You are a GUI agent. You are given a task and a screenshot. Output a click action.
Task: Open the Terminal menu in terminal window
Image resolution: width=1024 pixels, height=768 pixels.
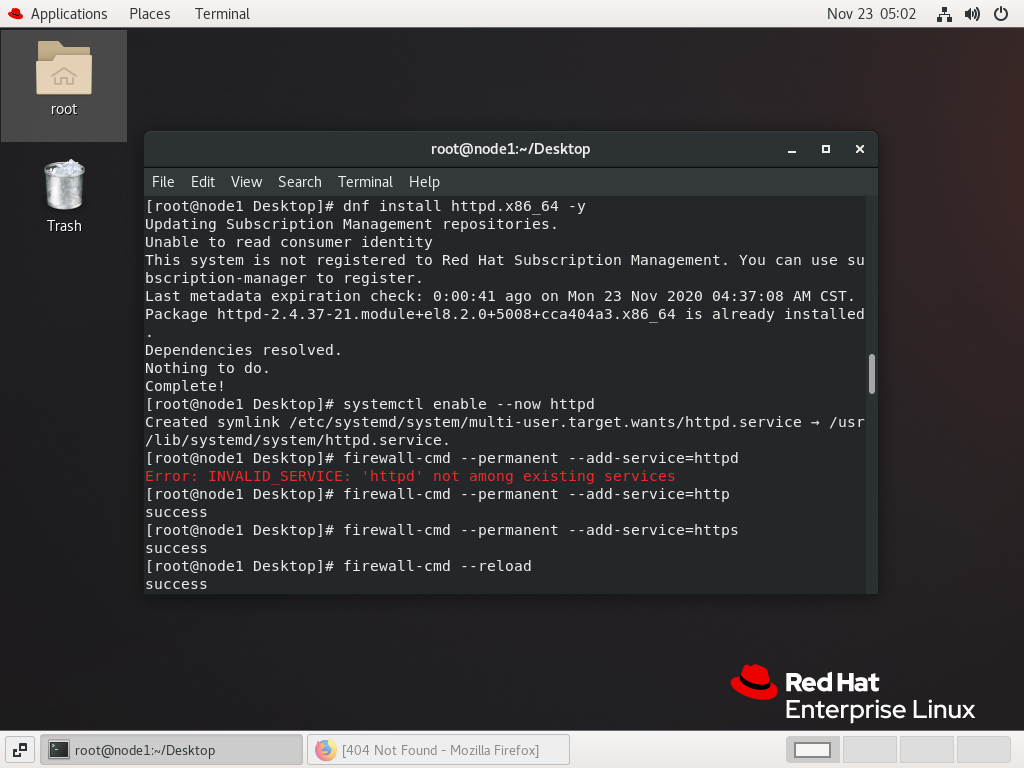(x=365, y=182)
